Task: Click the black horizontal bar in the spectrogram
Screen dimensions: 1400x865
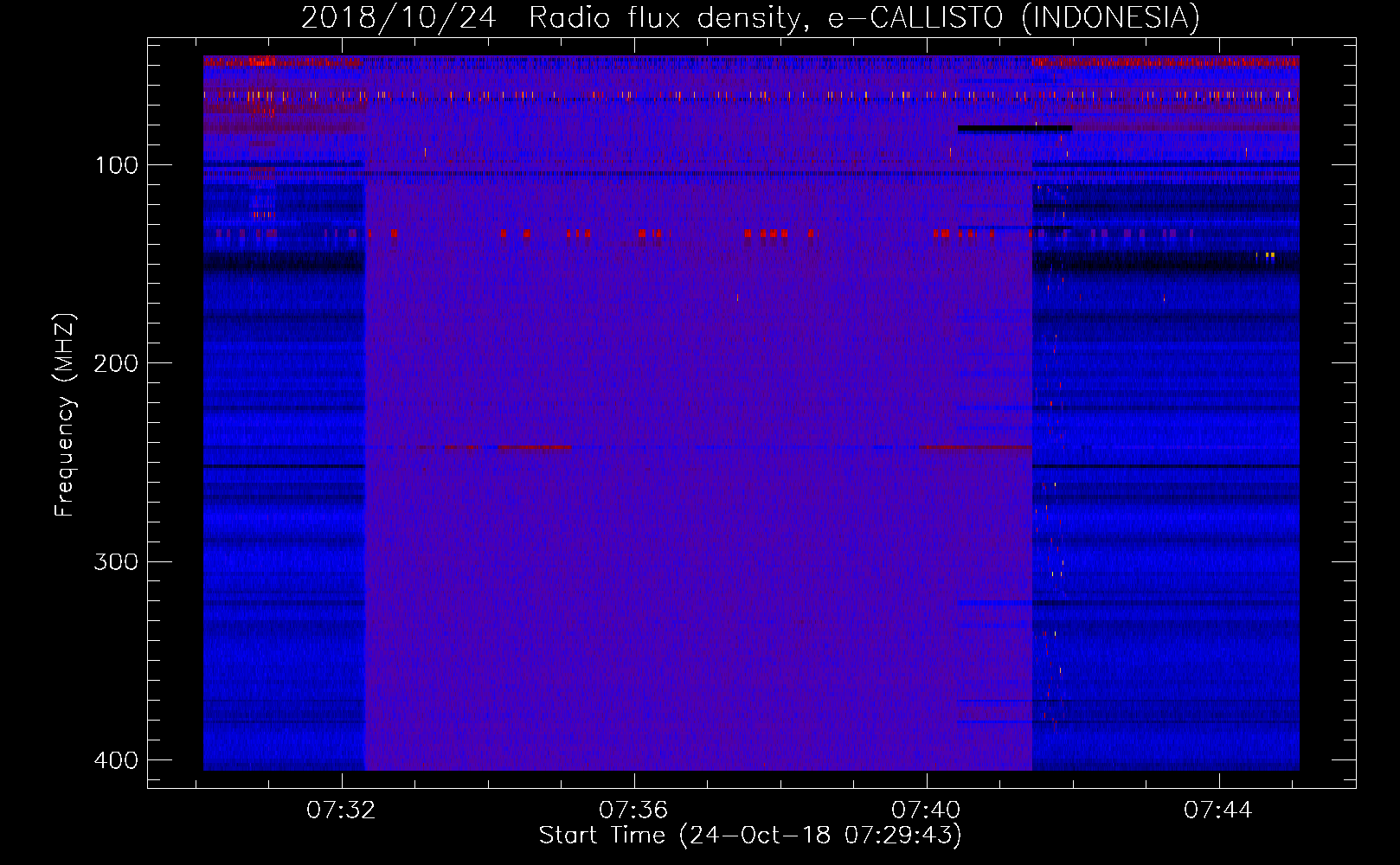Action: click(x=1015, y=129)
